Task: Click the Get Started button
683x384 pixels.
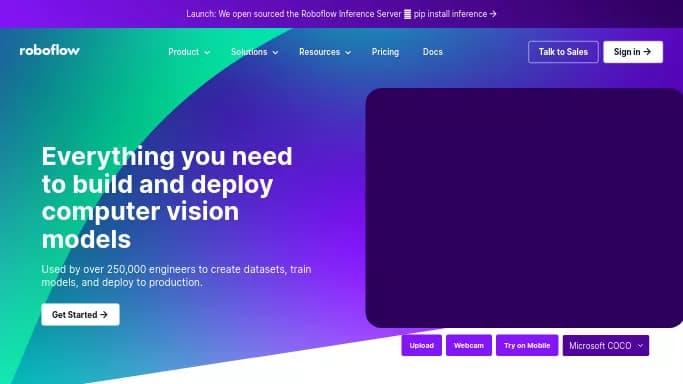Action: tap(80, 314)
